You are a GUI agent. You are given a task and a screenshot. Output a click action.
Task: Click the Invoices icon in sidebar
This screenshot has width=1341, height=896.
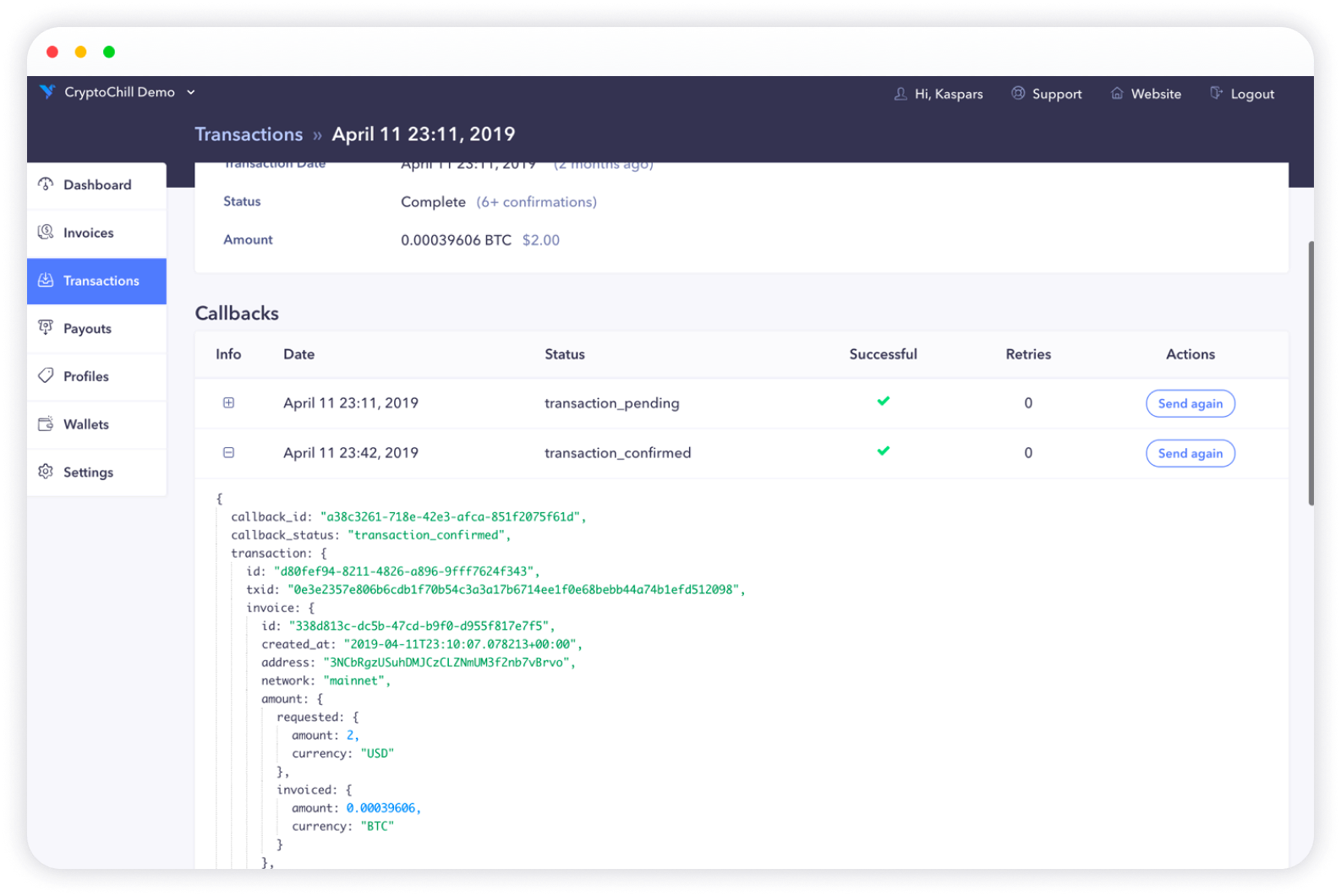pos(46,232)
